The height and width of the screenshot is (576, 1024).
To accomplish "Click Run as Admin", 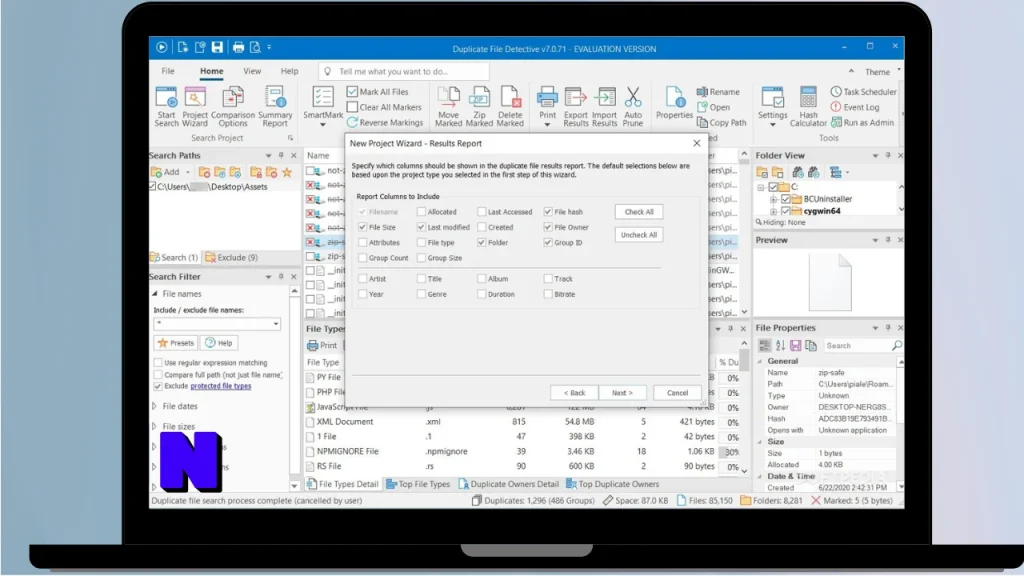I will pyautogui.click(x=862, y=123).
